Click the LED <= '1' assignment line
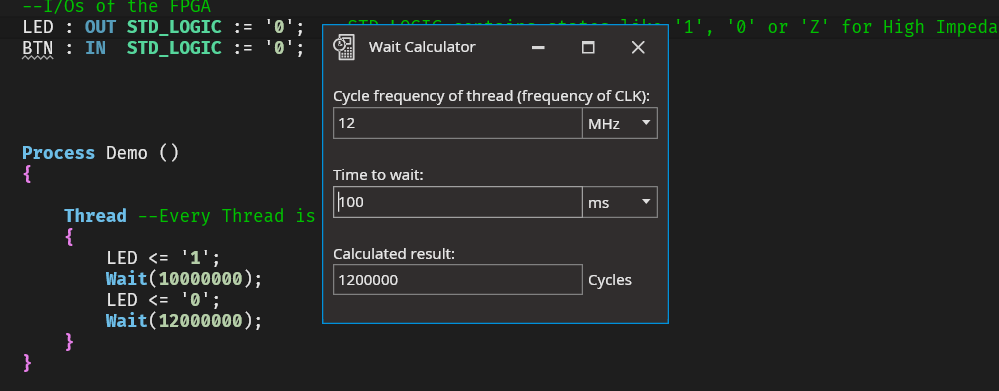The image size is (999, 391). point(163,258)
